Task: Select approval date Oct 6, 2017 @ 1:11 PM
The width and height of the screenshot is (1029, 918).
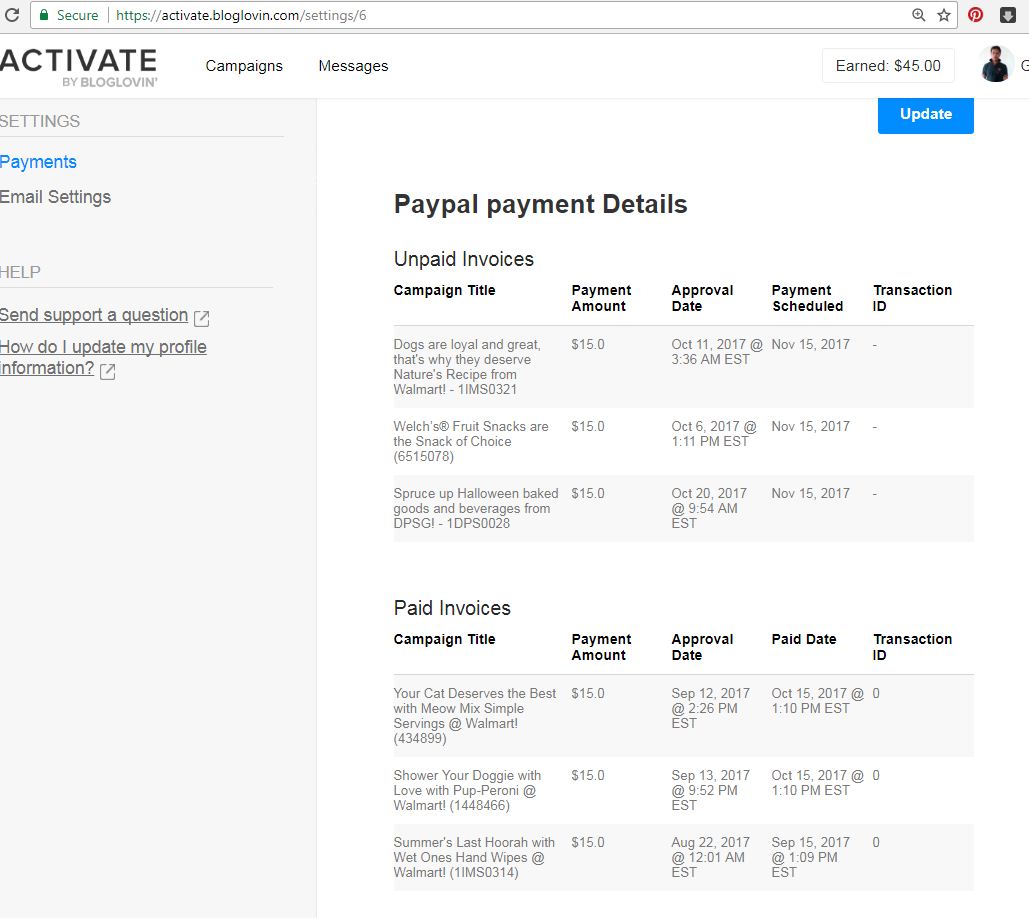Action: click(x=714, y=434)
